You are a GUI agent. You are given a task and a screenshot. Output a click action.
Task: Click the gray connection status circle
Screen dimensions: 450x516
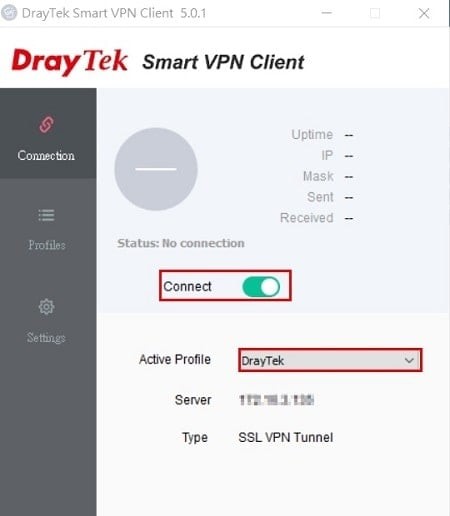tap(156, 169)
